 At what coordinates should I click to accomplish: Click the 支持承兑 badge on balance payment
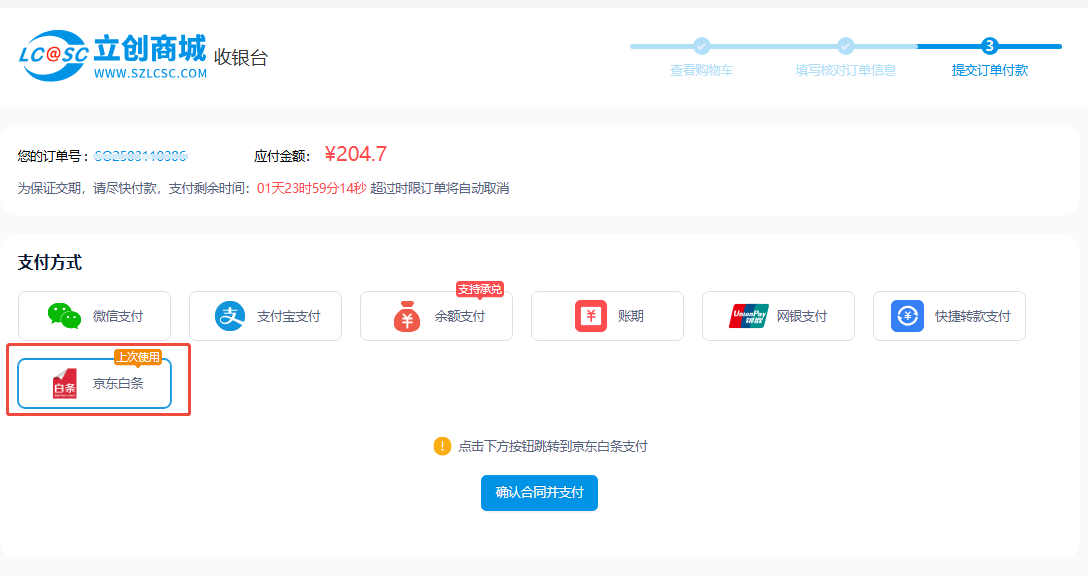(x=479, y=289)
